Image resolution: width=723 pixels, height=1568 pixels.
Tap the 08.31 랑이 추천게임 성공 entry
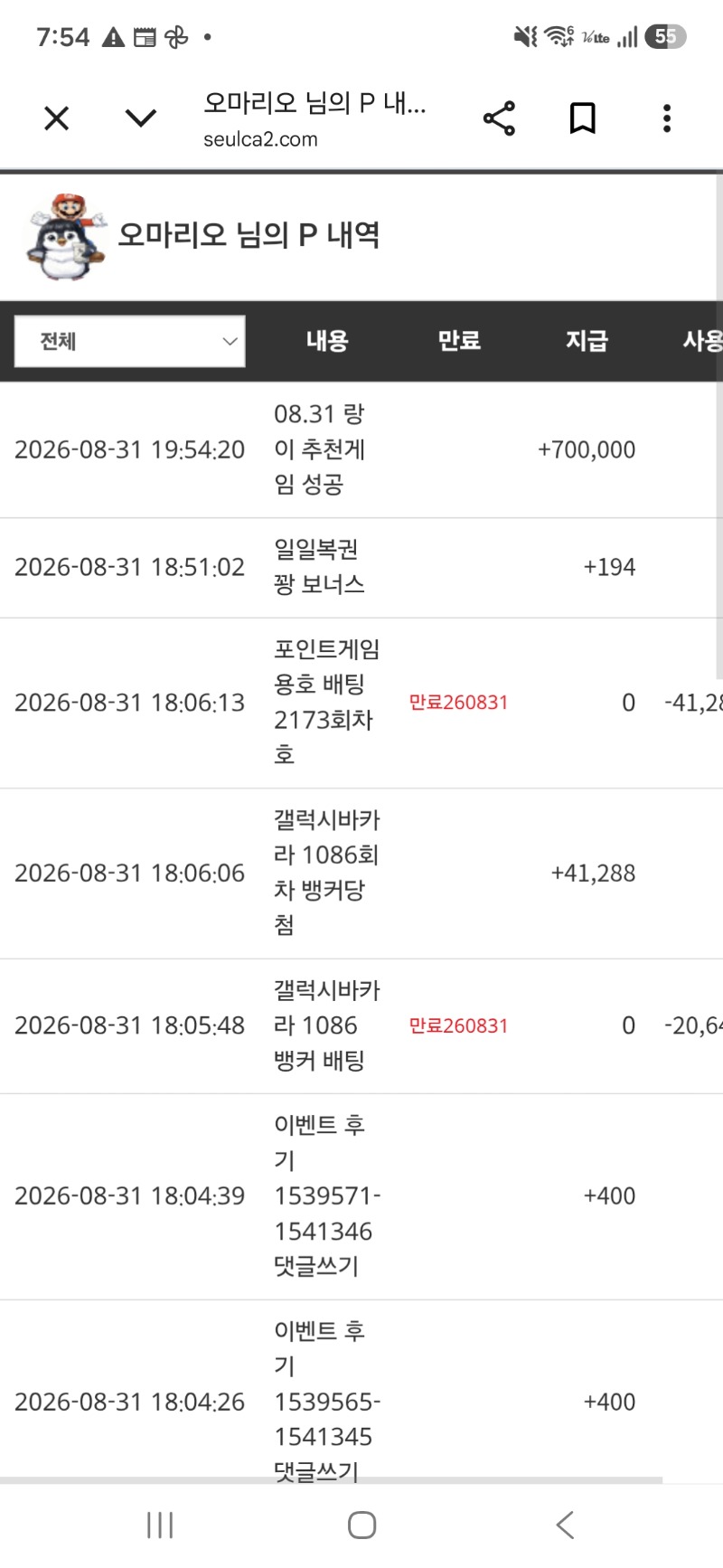pos(361,449)
